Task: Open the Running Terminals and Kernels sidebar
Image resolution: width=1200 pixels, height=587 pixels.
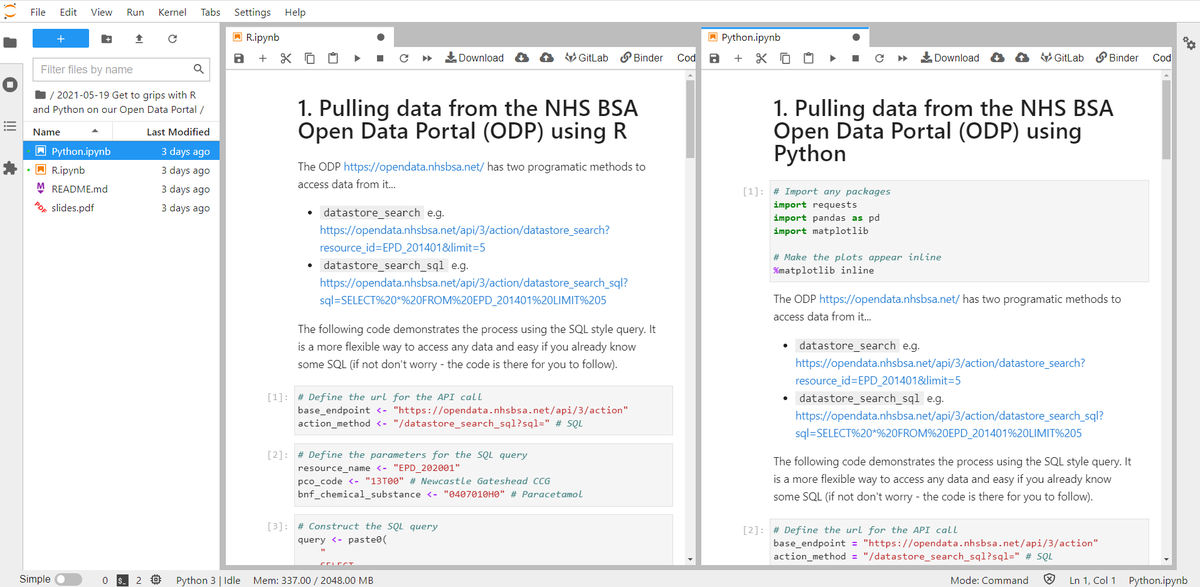Action: coord(10,84)
